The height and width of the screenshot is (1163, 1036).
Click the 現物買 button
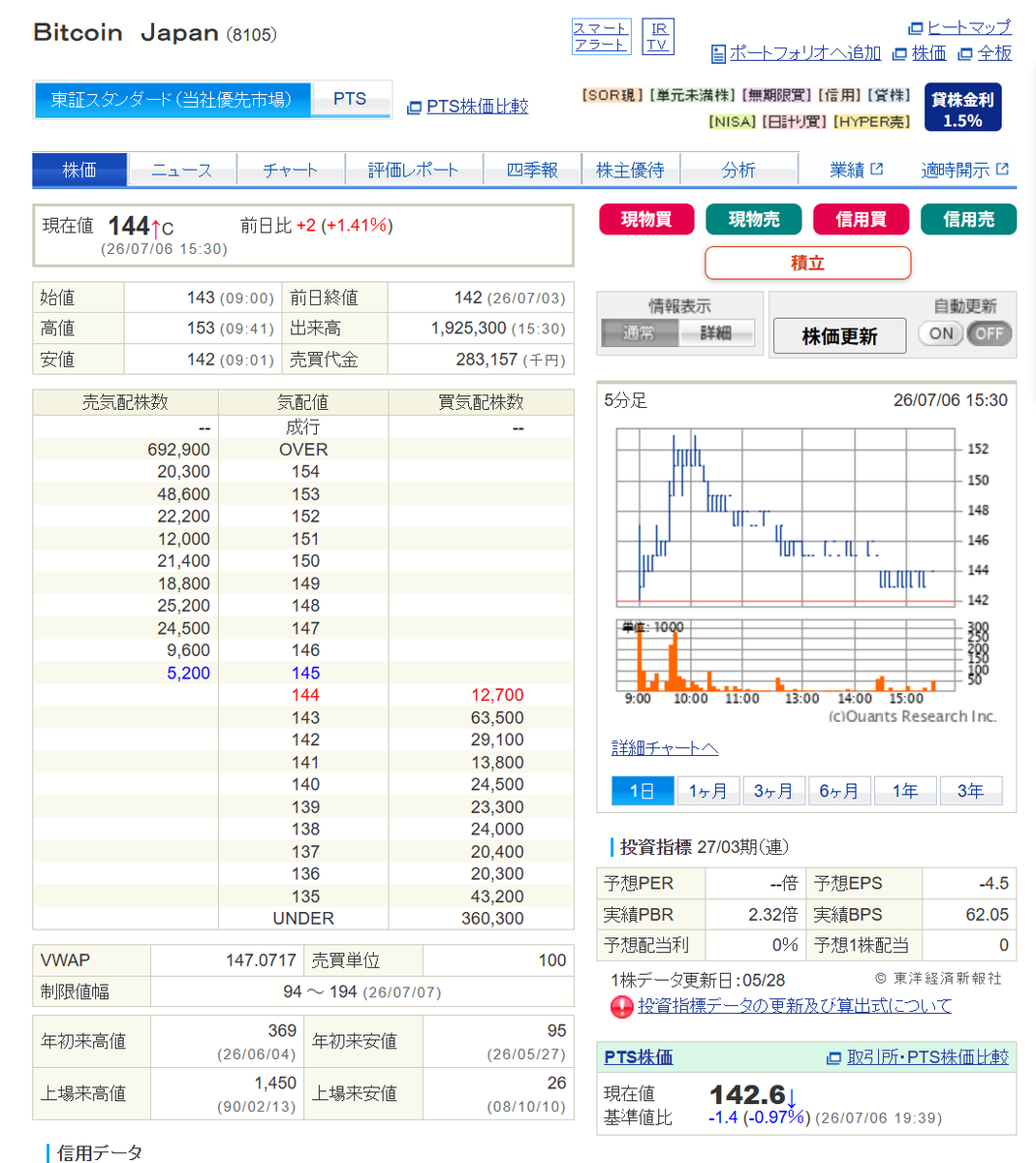click(646, 219)
